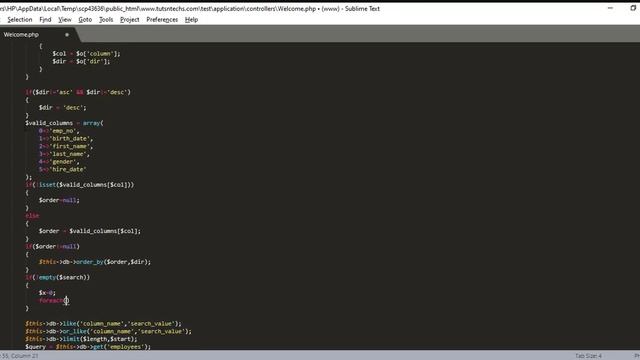Select the Welcome.php tab
Screen dimensions: 640x360
pyautogui.click(x=21, y=35)
